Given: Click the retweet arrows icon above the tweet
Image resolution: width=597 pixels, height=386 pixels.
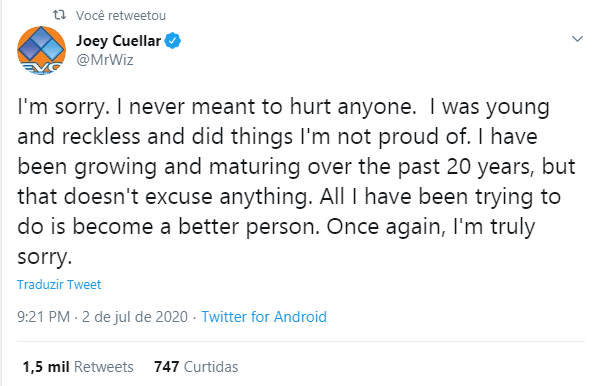Looking at the screenshot, I should point(59,15).
